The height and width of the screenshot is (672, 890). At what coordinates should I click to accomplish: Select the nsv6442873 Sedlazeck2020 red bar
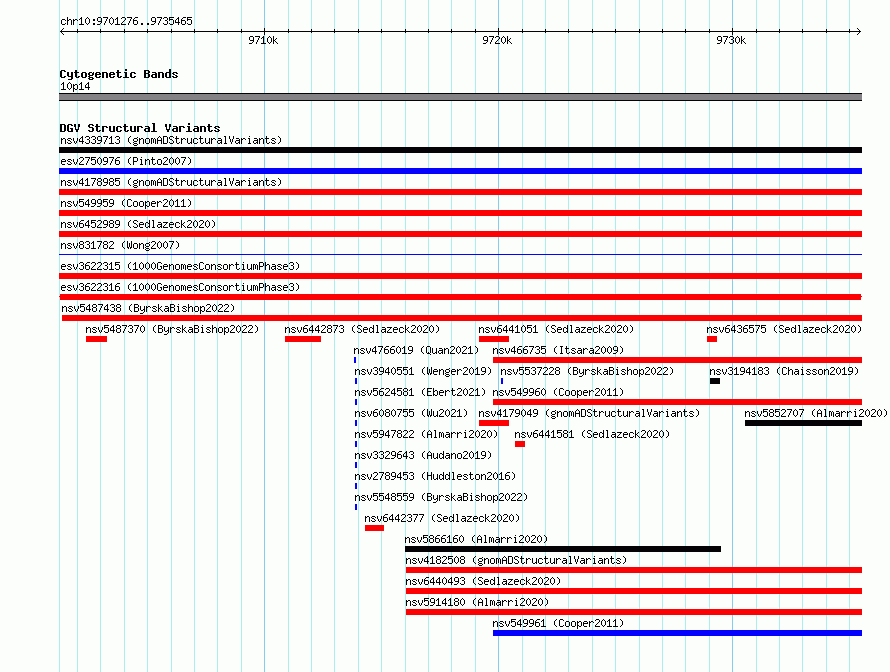point(303,339)
